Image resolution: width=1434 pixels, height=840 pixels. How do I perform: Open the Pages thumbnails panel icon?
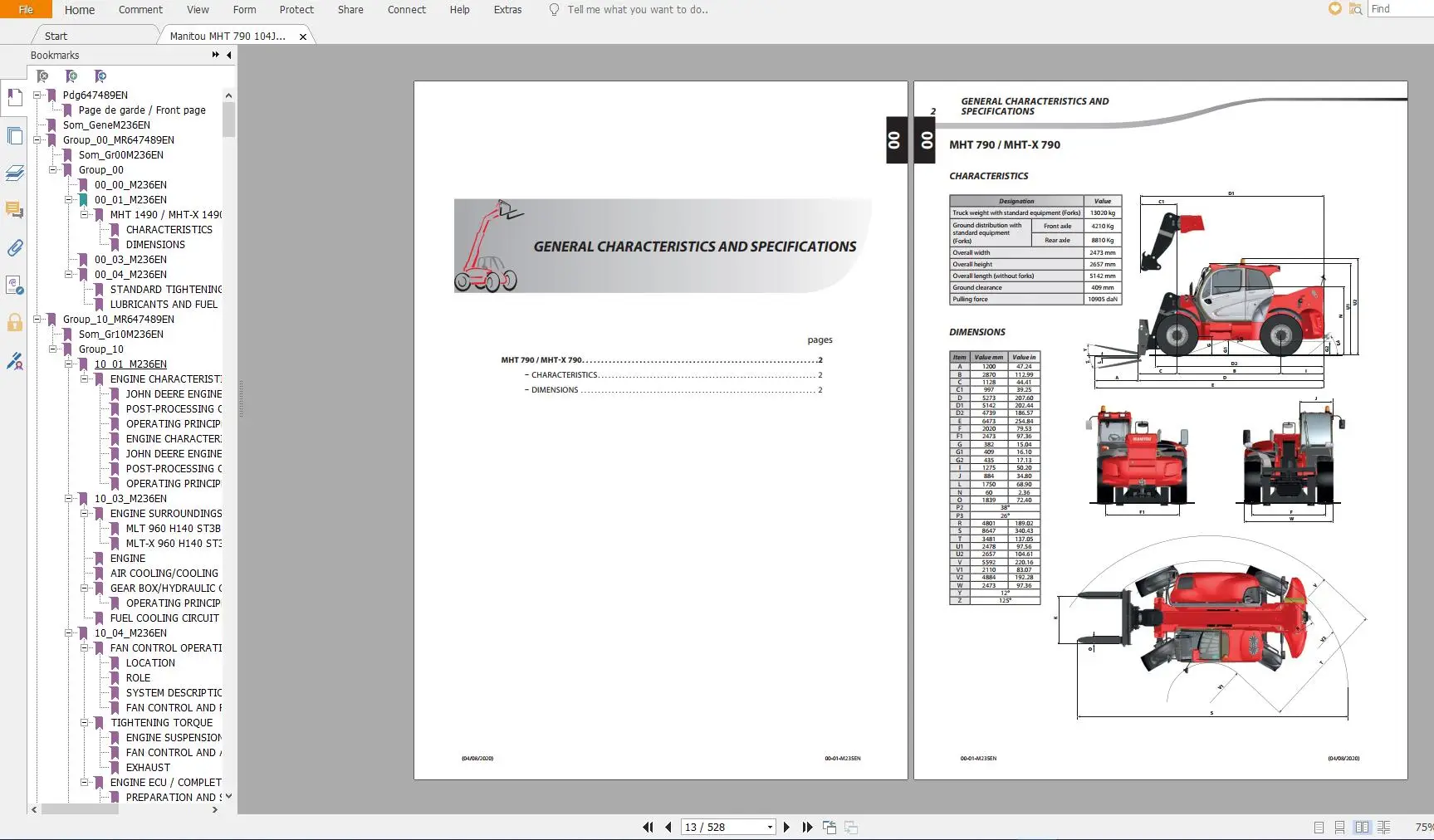pos(15,136)
